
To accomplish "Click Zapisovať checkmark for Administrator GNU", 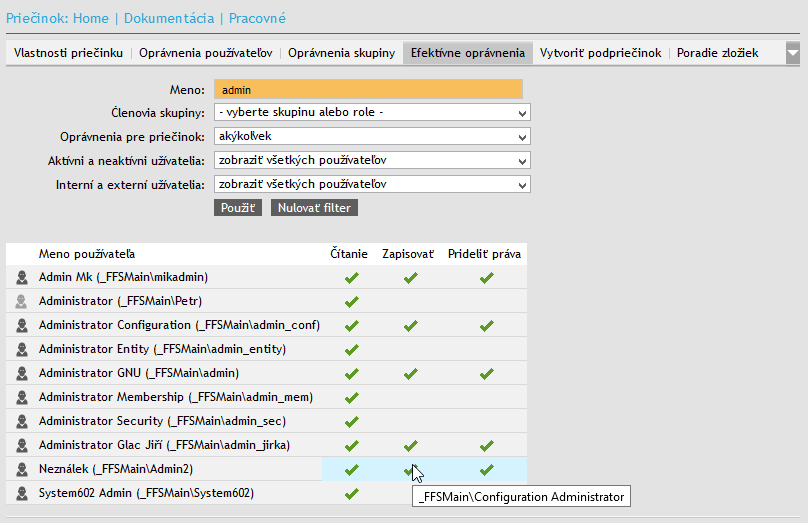I will click(408, 373).
